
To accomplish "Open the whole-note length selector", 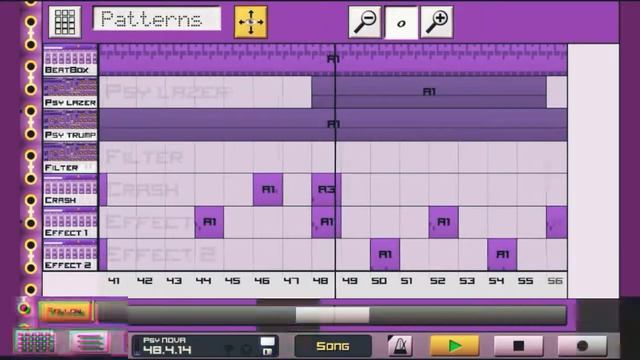I will pyautogui.click(x=401, y=22).
